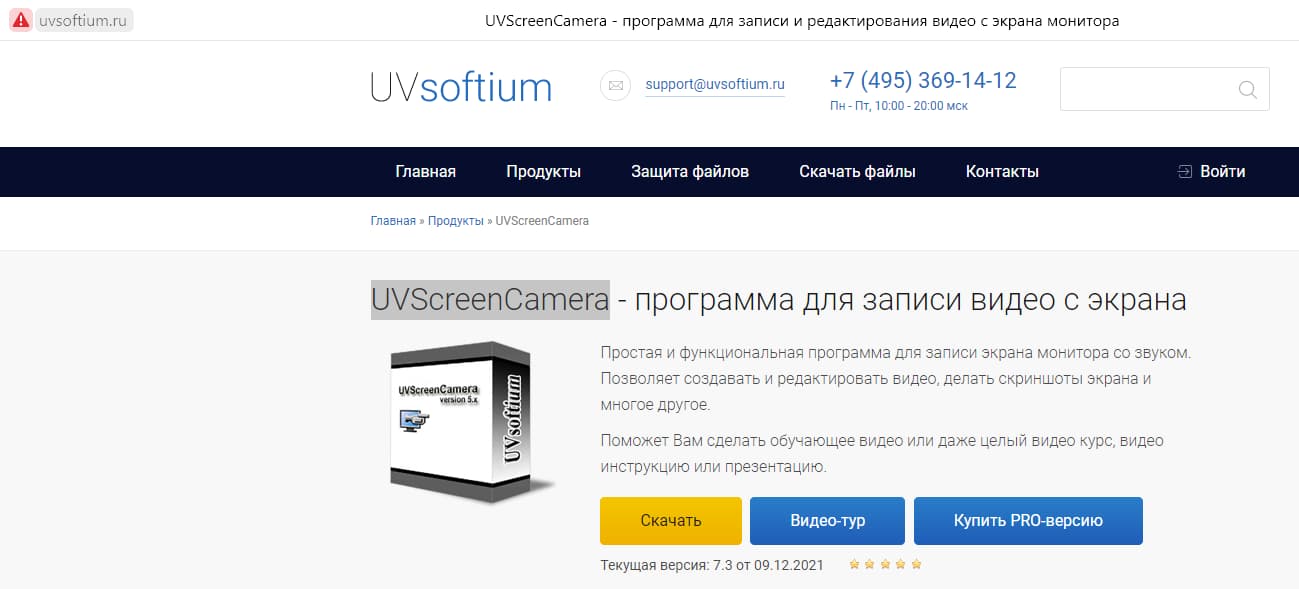1299x589 pixels.
Task: Click the UVsoftium site logo
Action: (461, 87)
